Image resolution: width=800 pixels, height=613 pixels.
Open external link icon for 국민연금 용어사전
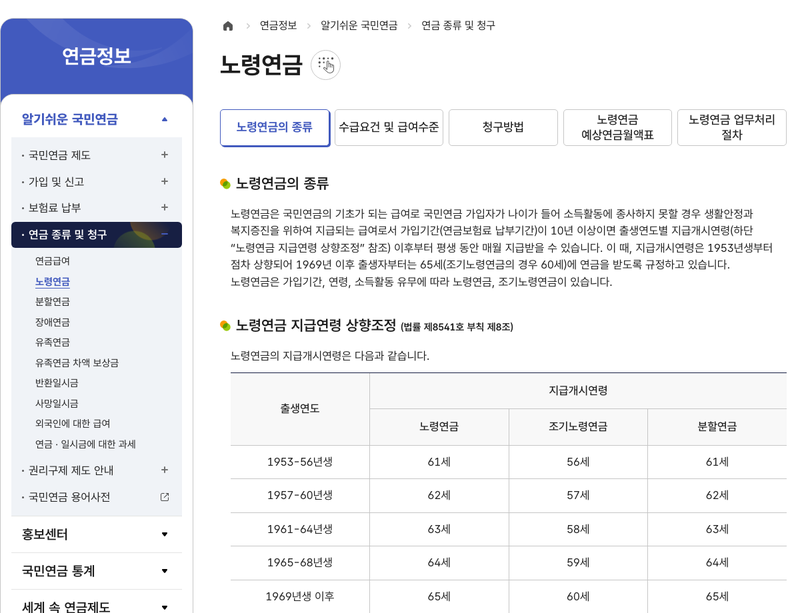164,497
